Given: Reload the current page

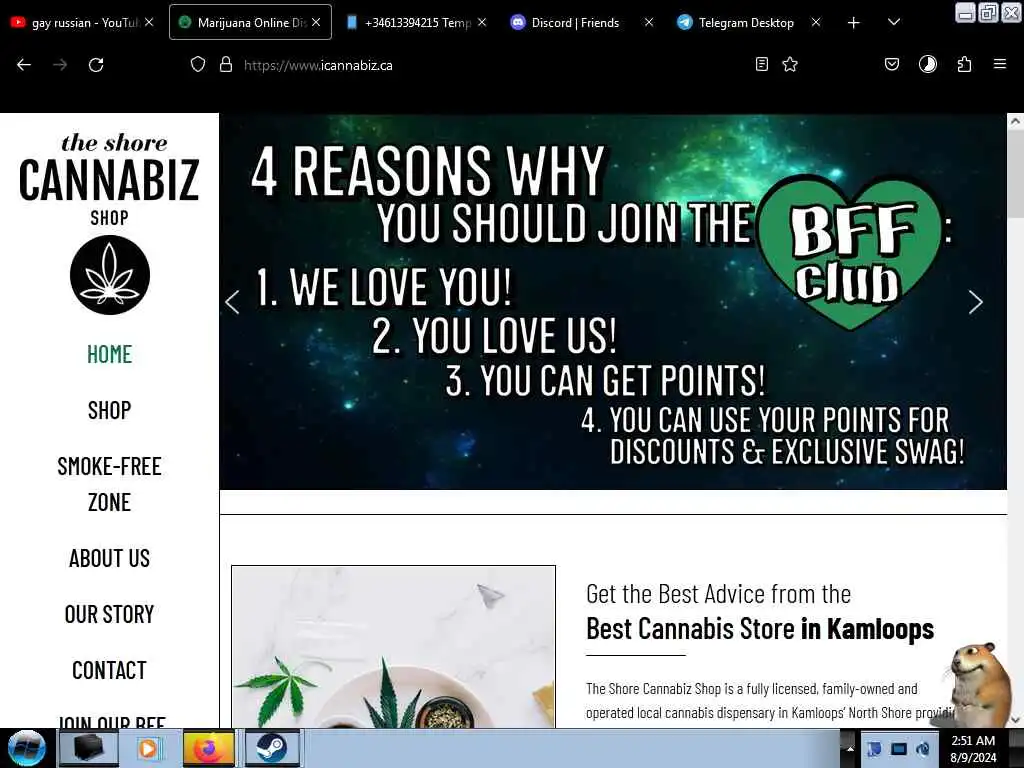Looking at the screenshot, I should coord(96,65).
